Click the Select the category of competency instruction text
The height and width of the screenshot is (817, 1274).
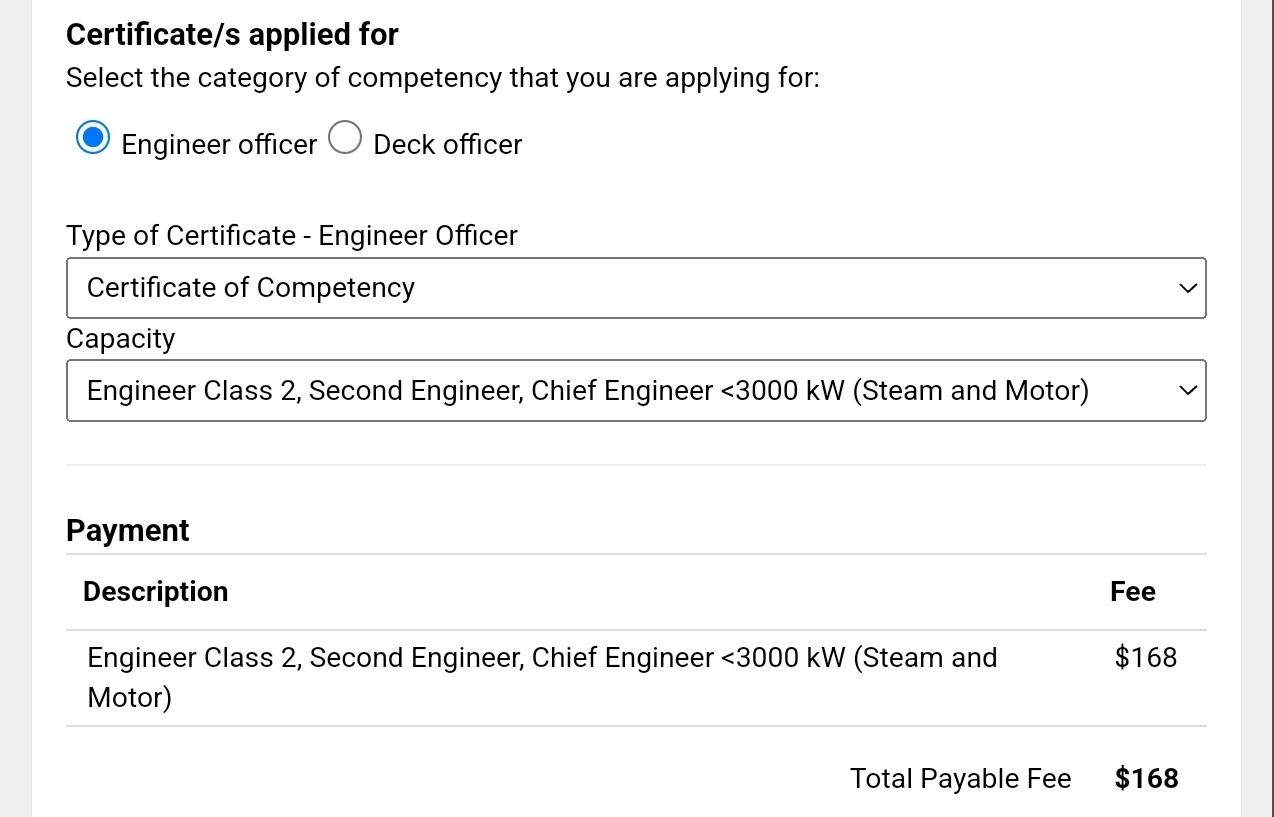(x=442, y=78)
